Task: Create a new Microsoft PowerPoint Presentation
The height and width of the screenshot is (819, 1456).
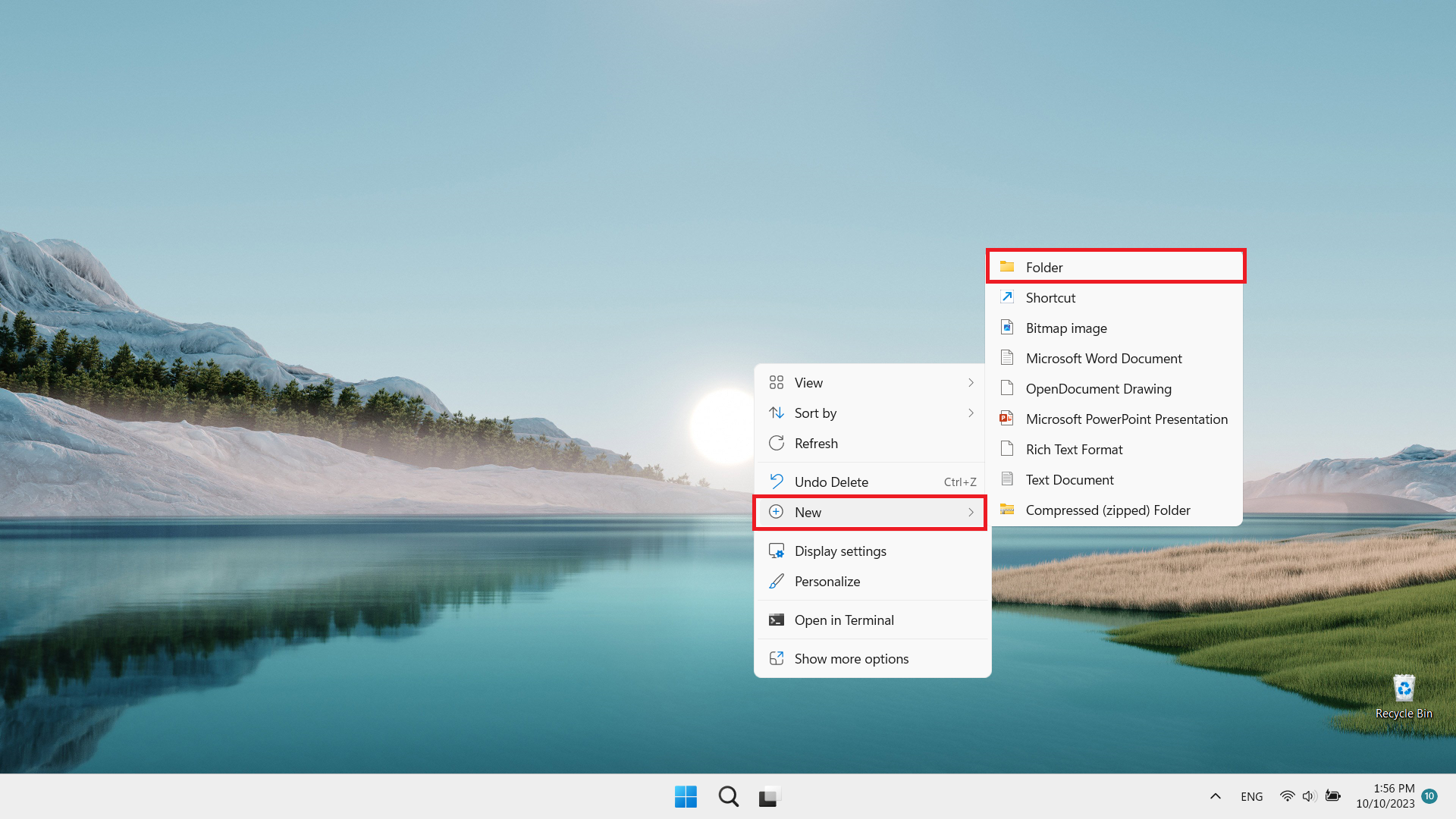Action: pyautogui.click(x=1116, y=419)
